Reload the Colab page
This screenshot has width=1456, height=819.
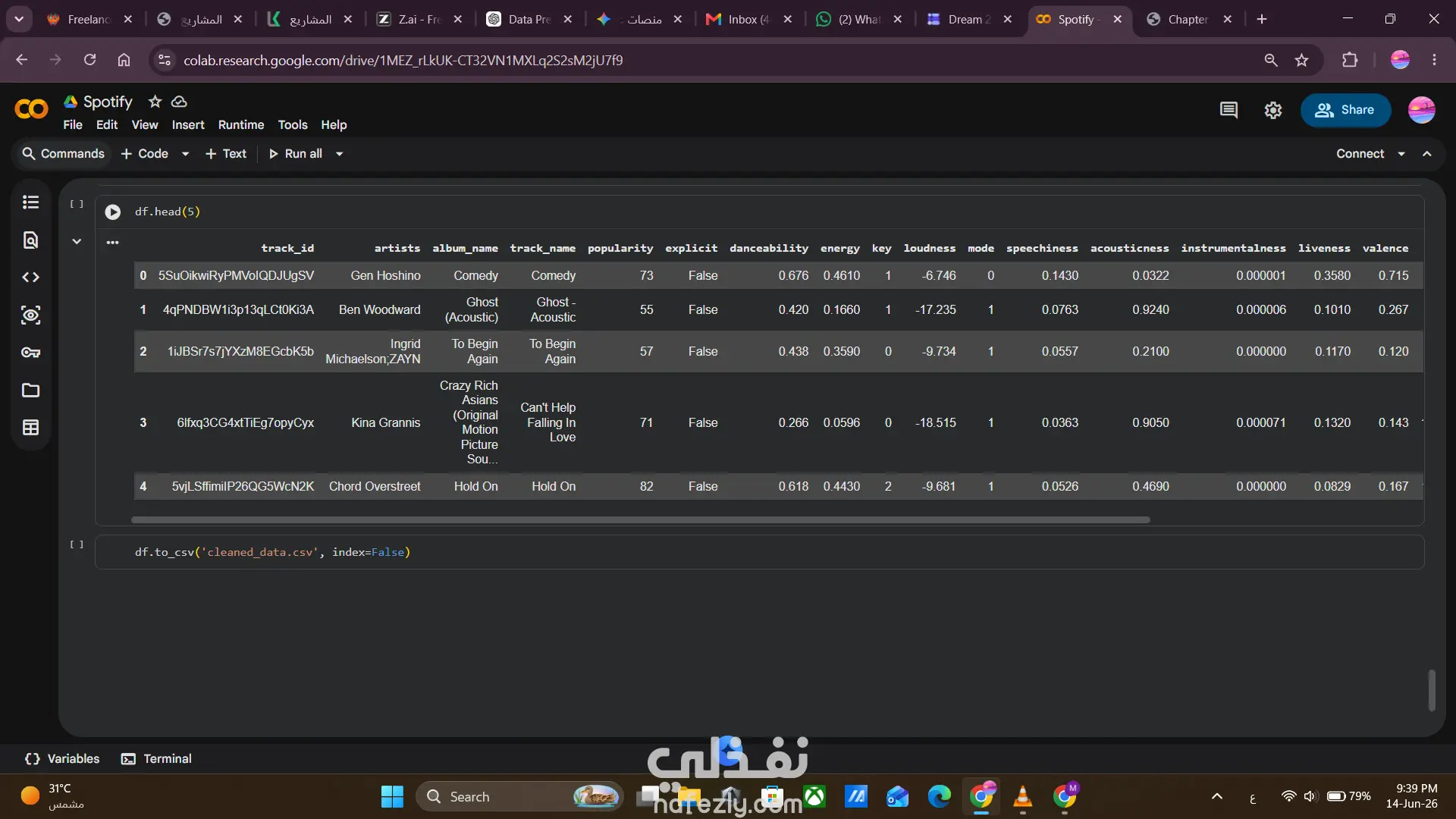click(x=89, y=60)
